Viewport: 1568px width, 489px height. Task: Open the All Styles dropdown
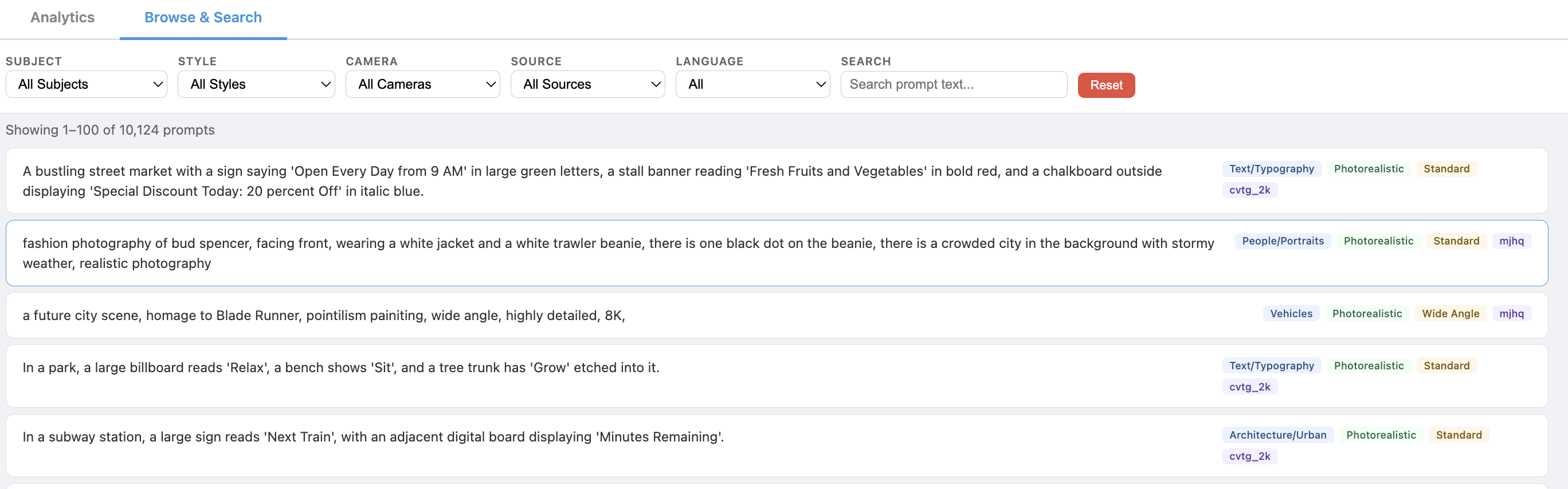(x=256, y=84)
